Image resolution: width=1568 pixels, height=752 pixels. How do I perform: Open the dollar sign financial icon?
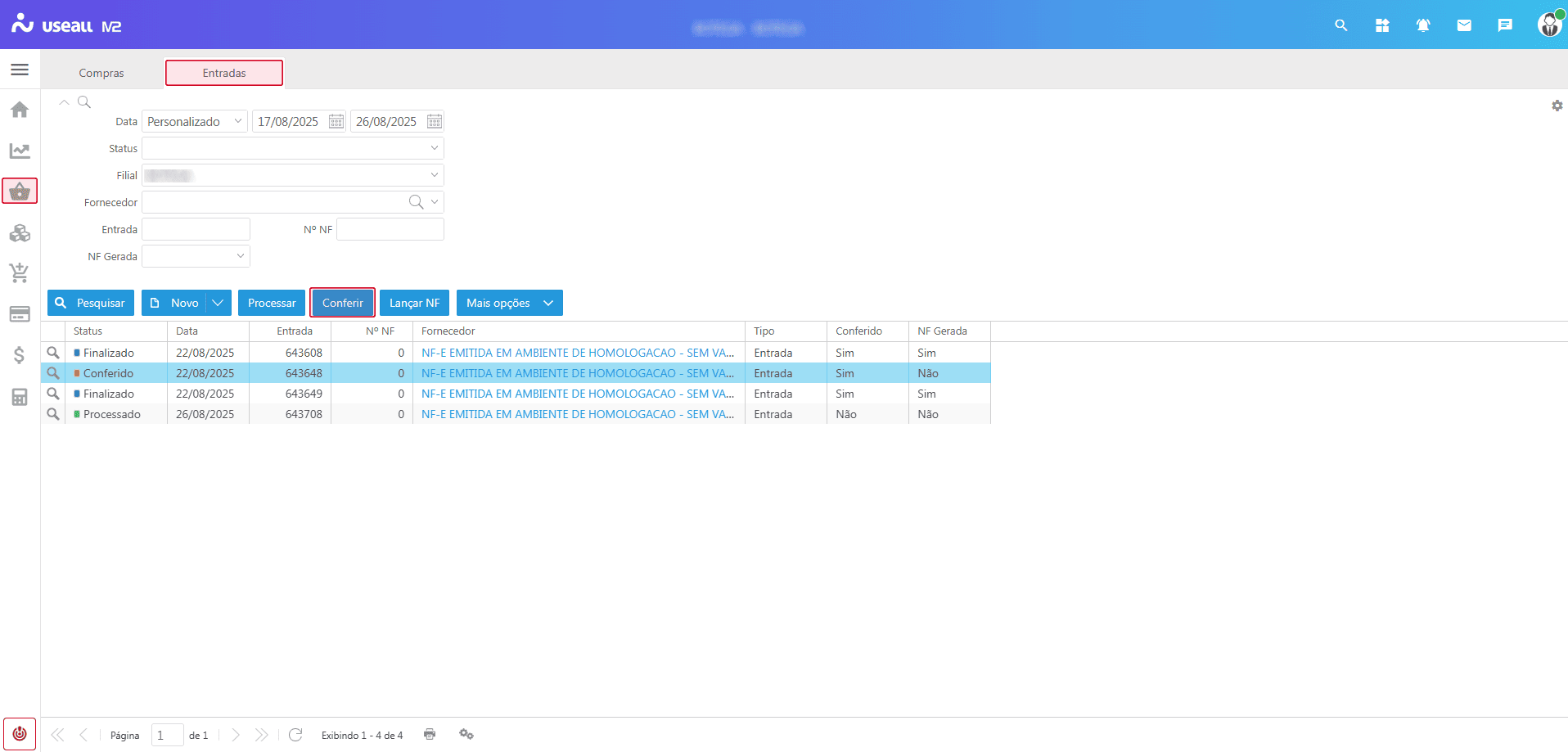[20, 355]
